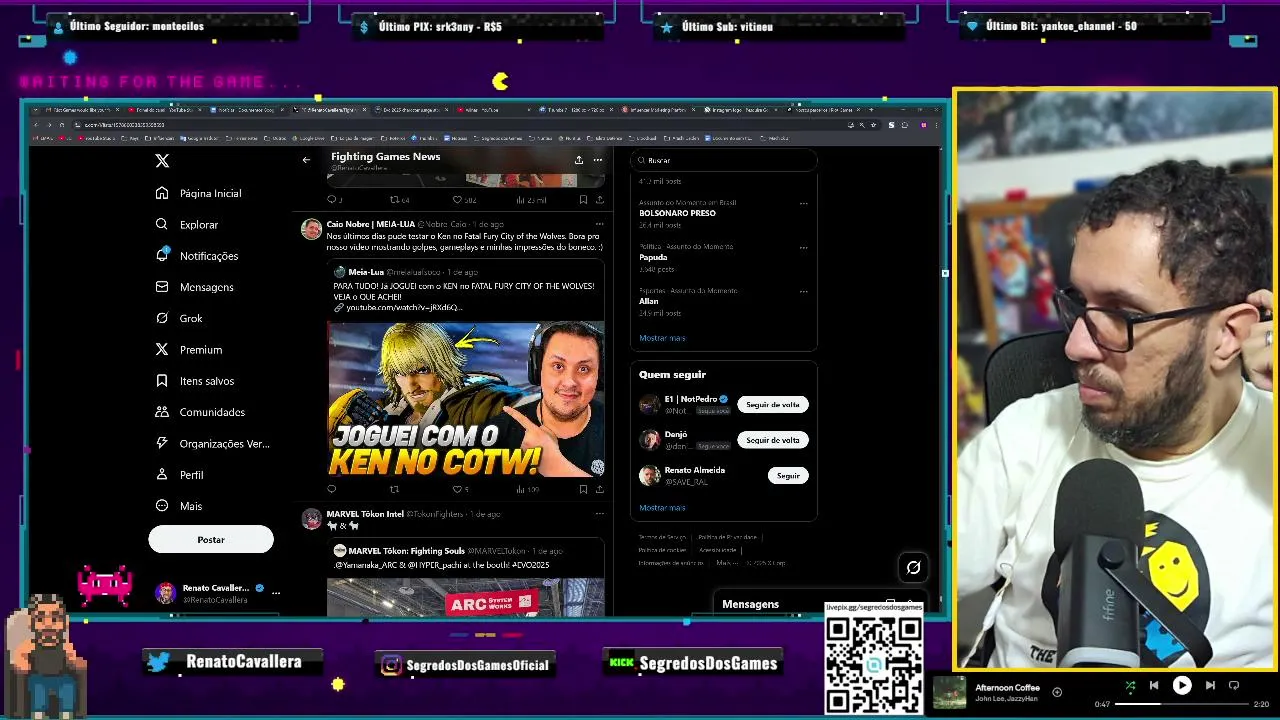Open Premium from the sidebar

[189, 350]
